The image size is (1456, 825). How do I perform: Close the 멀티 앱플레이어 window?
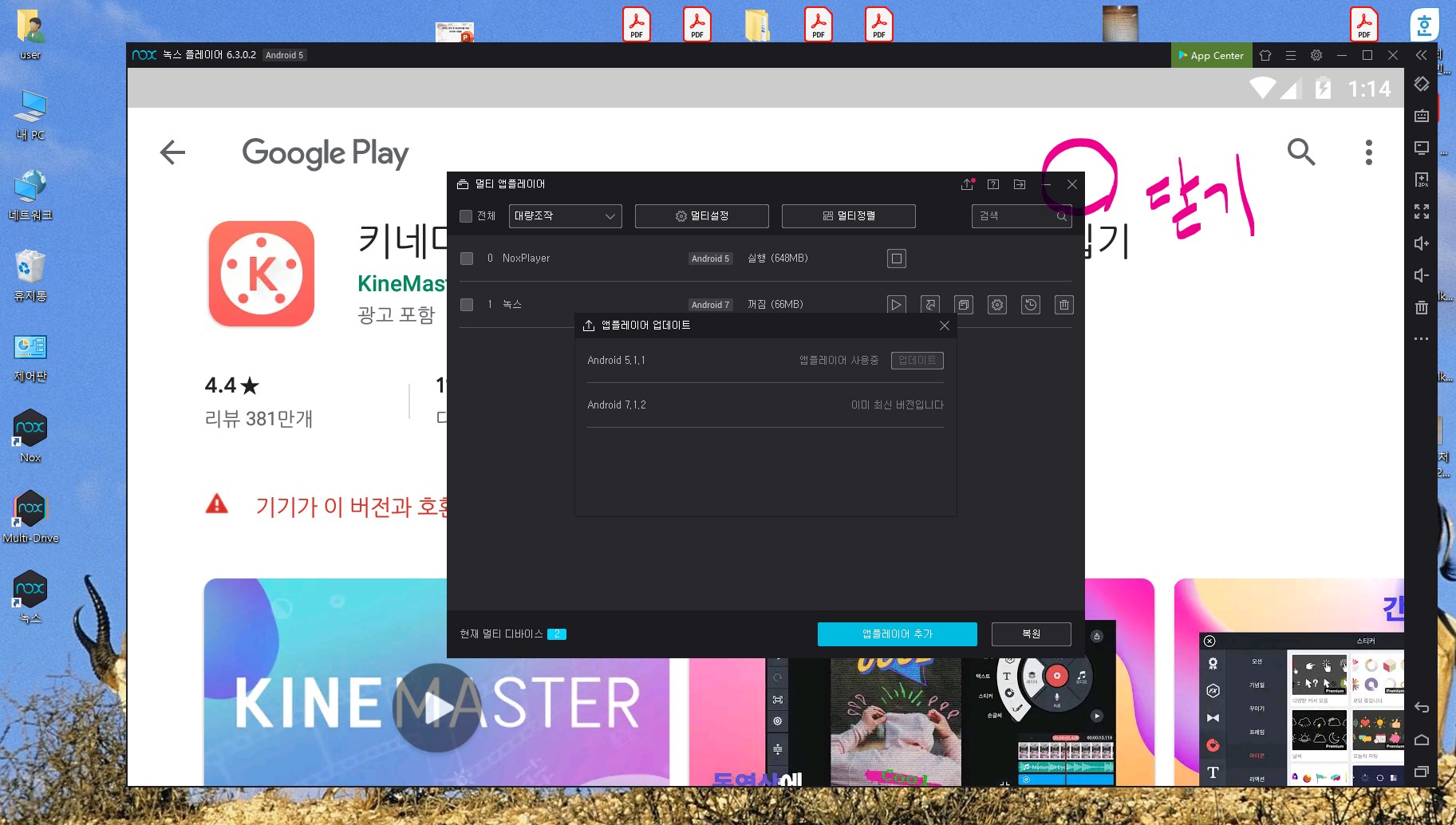[1072, 184]
